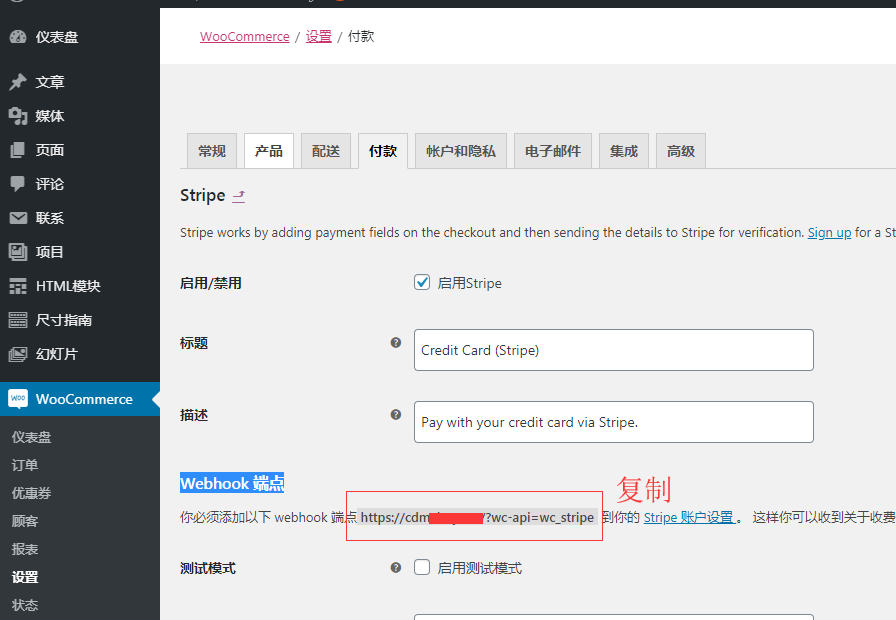This screenshot has width=896, height=620.
Task: Click the help icon next to 描述
Action: pos(395,415)
